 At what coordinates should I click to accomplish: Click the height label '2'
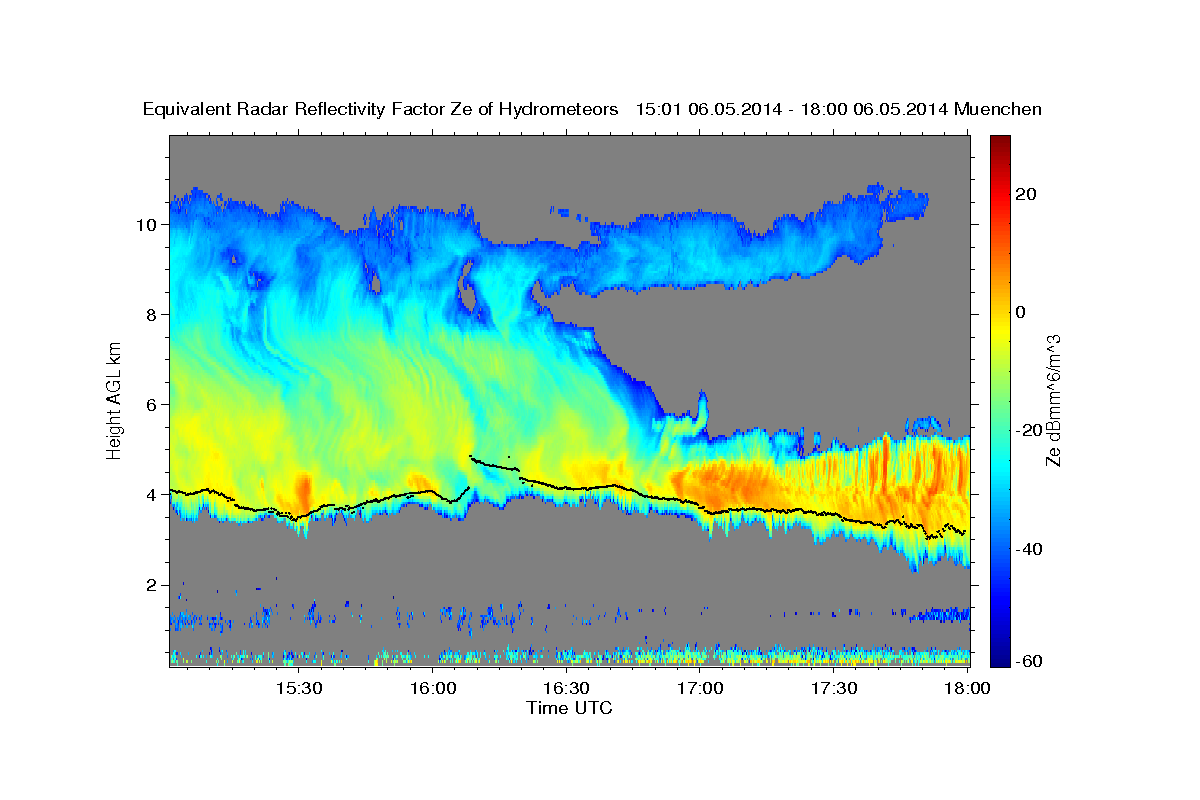point(152,585)
